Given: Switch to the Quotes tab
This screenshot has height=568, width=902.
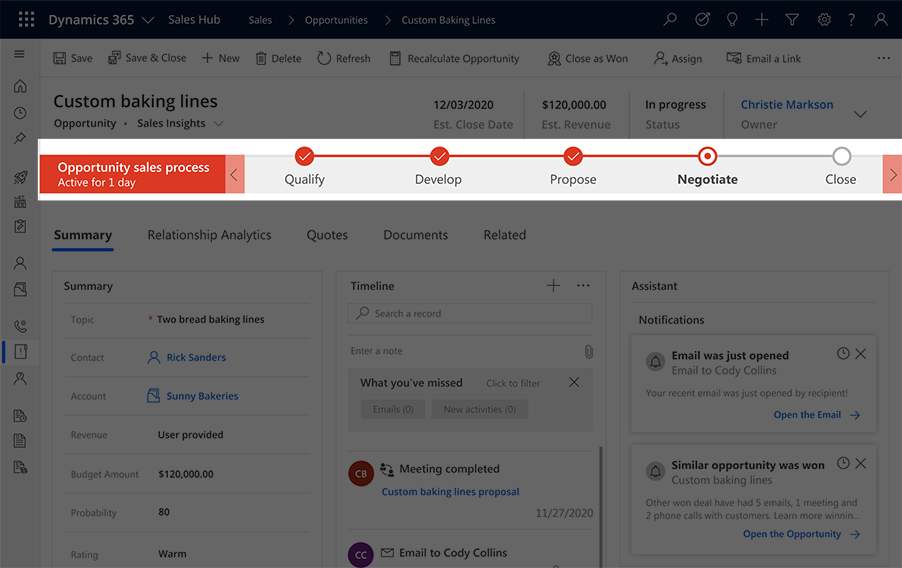Looking at the screenshot, I should (x=327, y=235).
